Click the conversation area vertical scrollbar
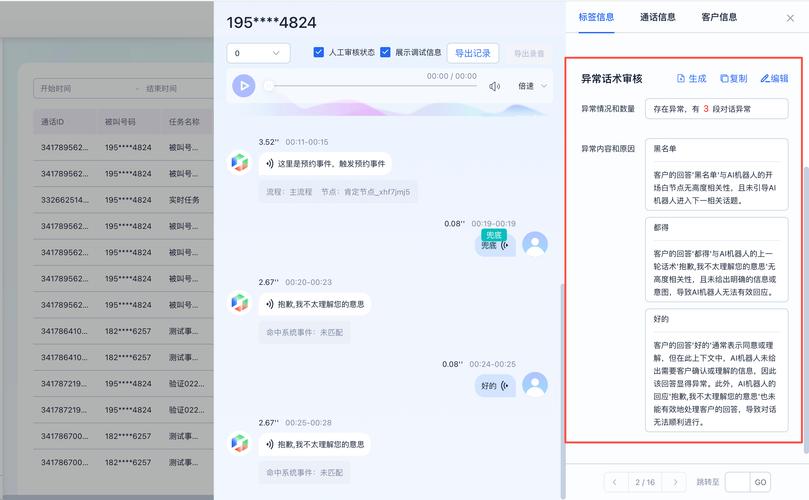809x500 pixels. (562, 392)
